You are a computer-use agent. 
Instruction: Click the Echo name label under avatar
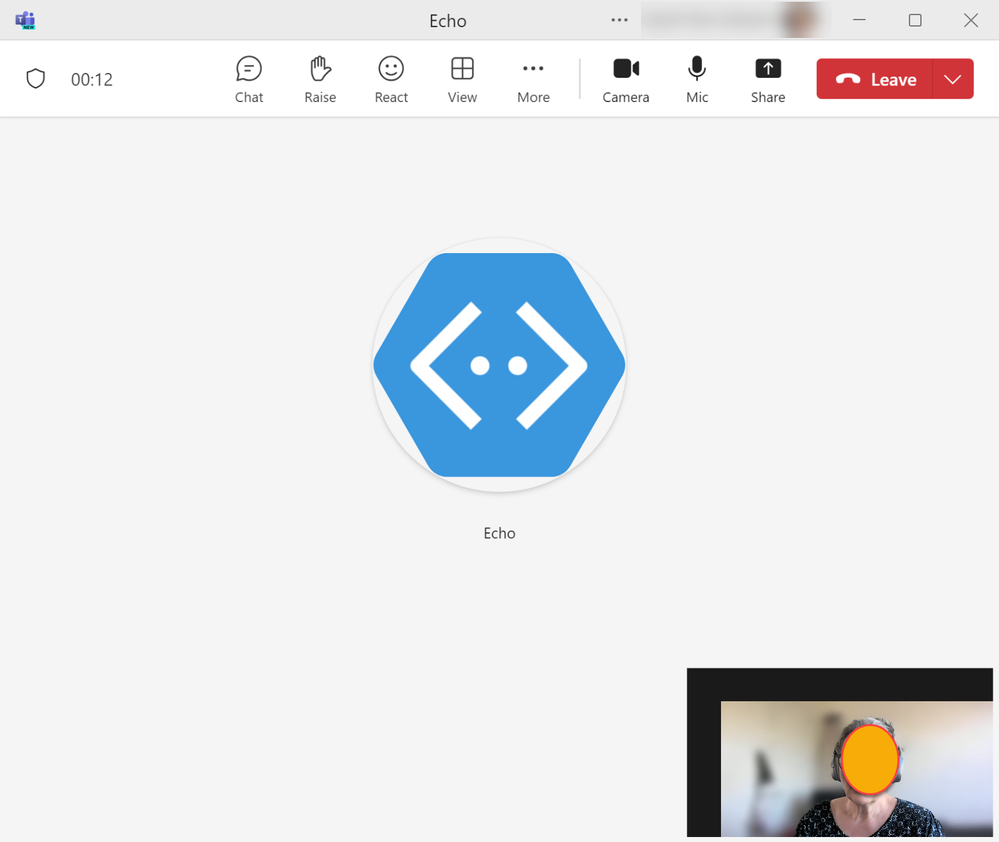499,533
